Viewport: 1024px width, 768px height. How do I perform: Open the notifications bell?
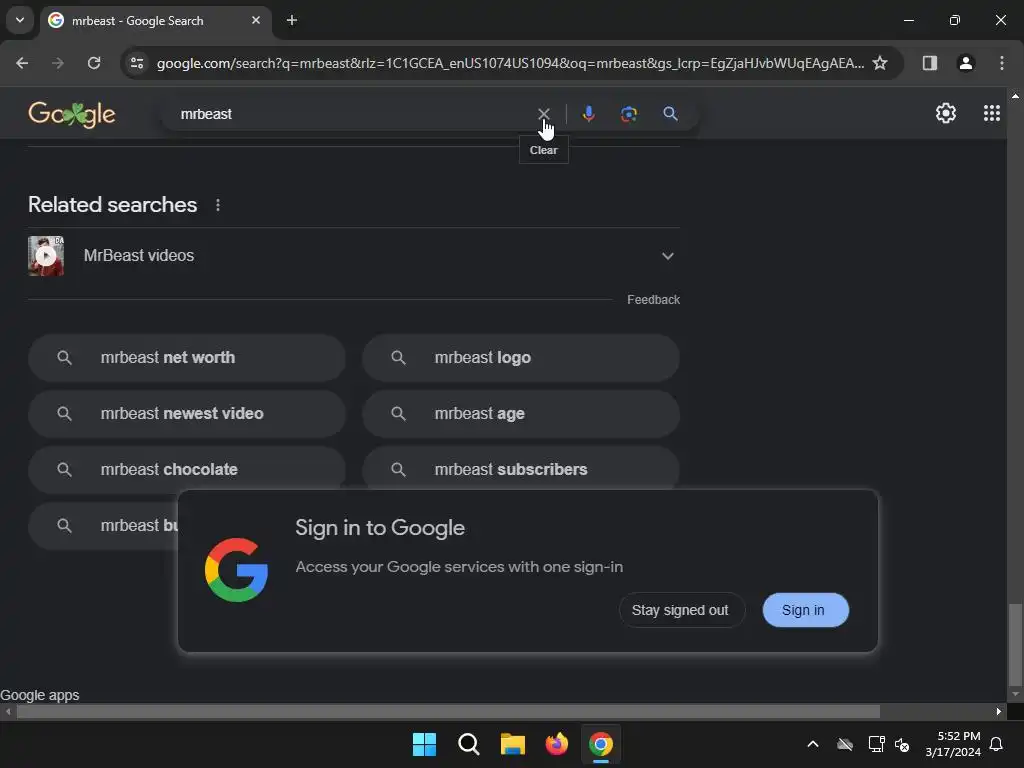[x=997, y=744]
